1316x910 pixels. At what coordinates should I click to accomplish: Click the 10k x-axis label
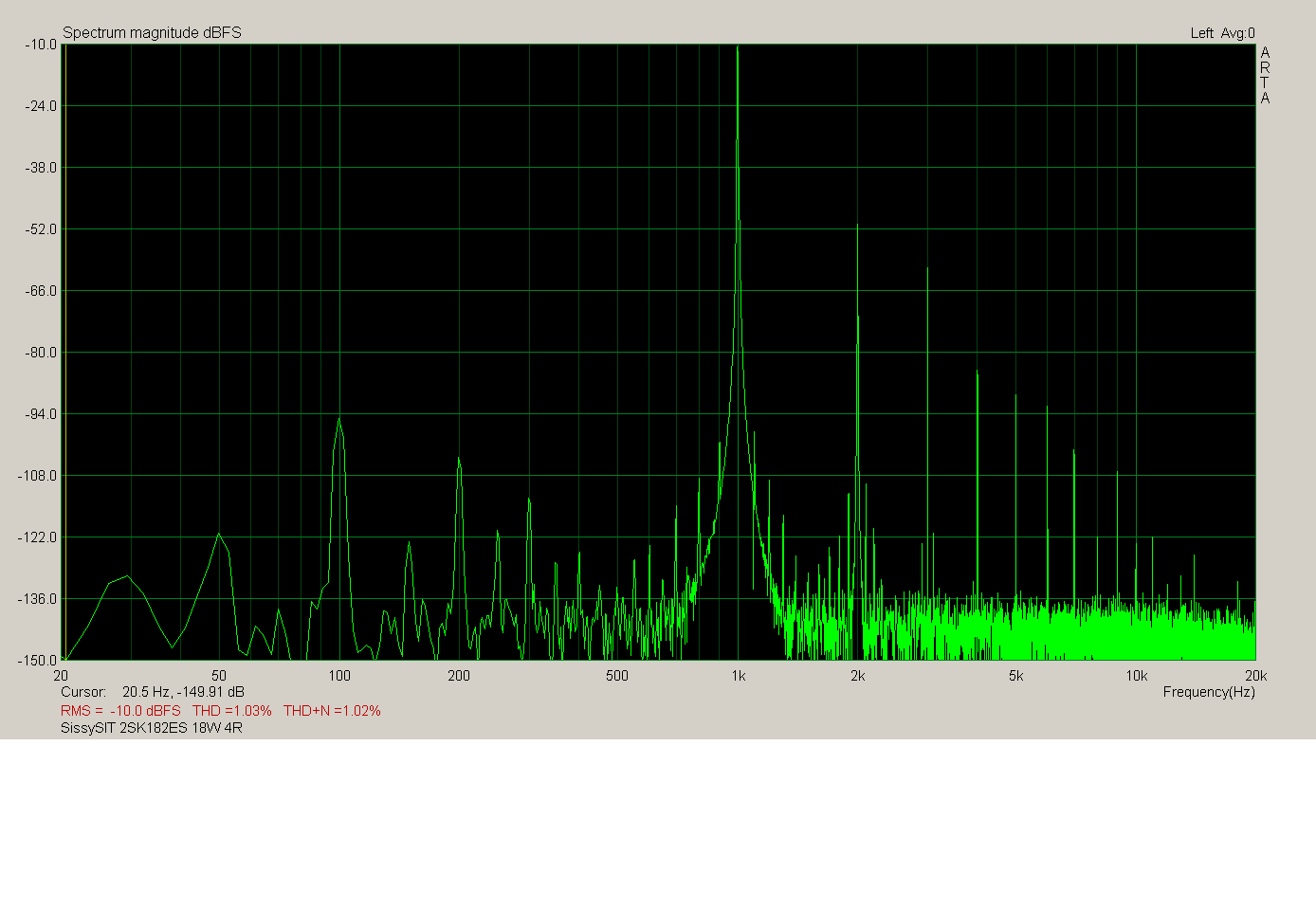tap(1137, 676)
